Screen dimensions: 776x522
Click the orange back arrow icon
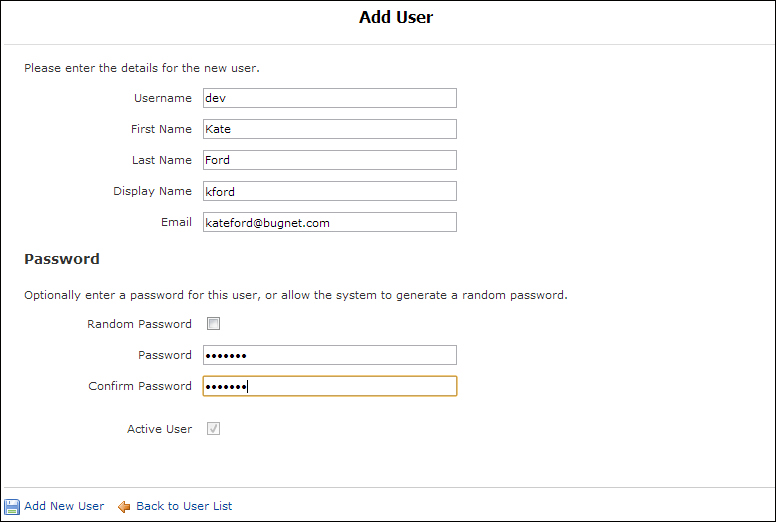[x=125, y=506]
